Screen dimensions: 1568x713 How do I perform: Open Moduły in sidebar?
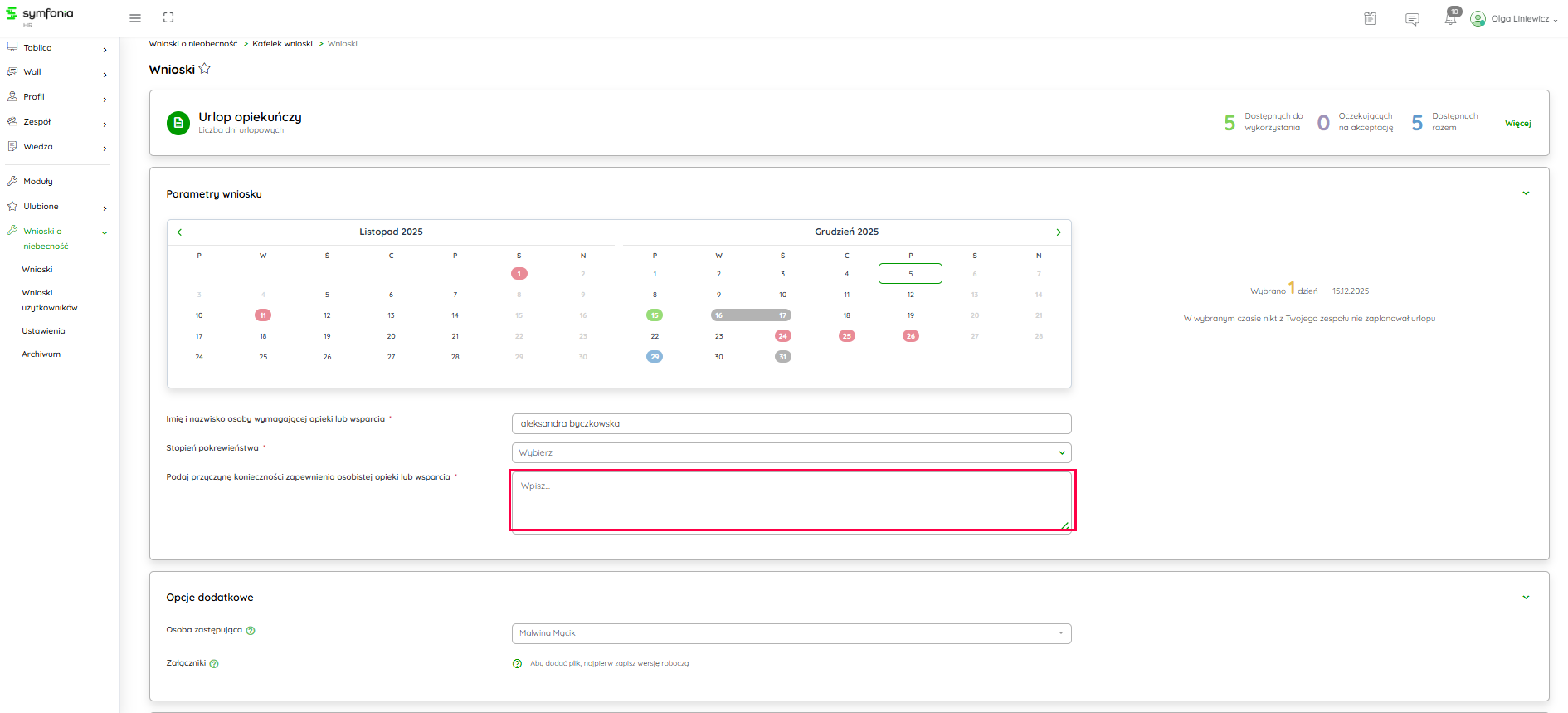tap(38, 182)
